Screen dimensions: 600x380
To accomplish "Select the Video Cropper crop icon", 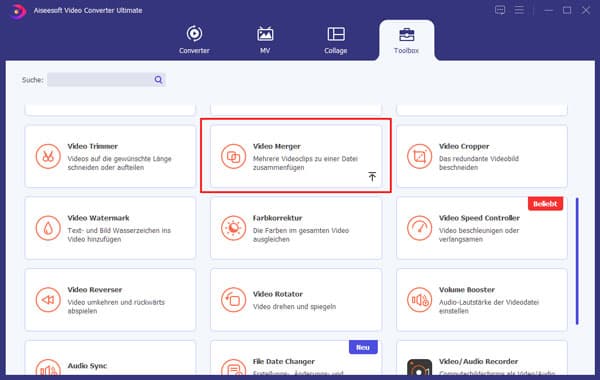I will click(x=419, y=156).
